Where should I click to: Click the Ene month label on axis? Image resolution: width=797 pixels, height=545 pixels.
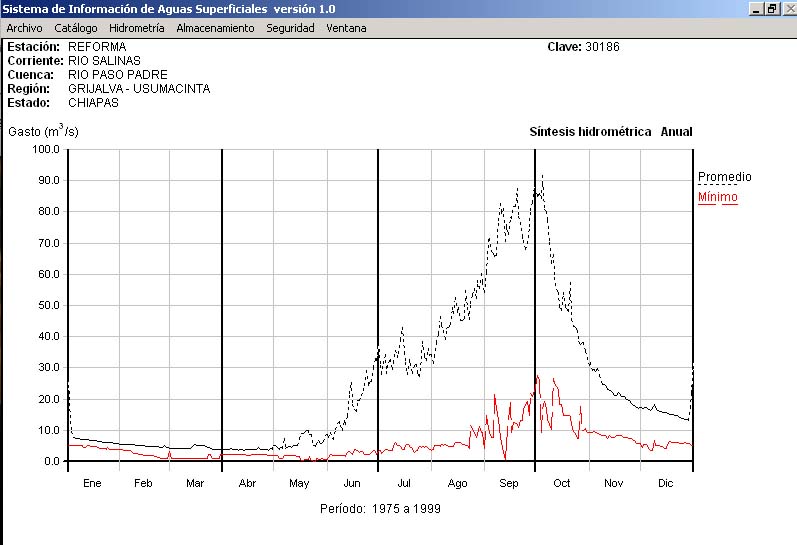coord(92,484)
